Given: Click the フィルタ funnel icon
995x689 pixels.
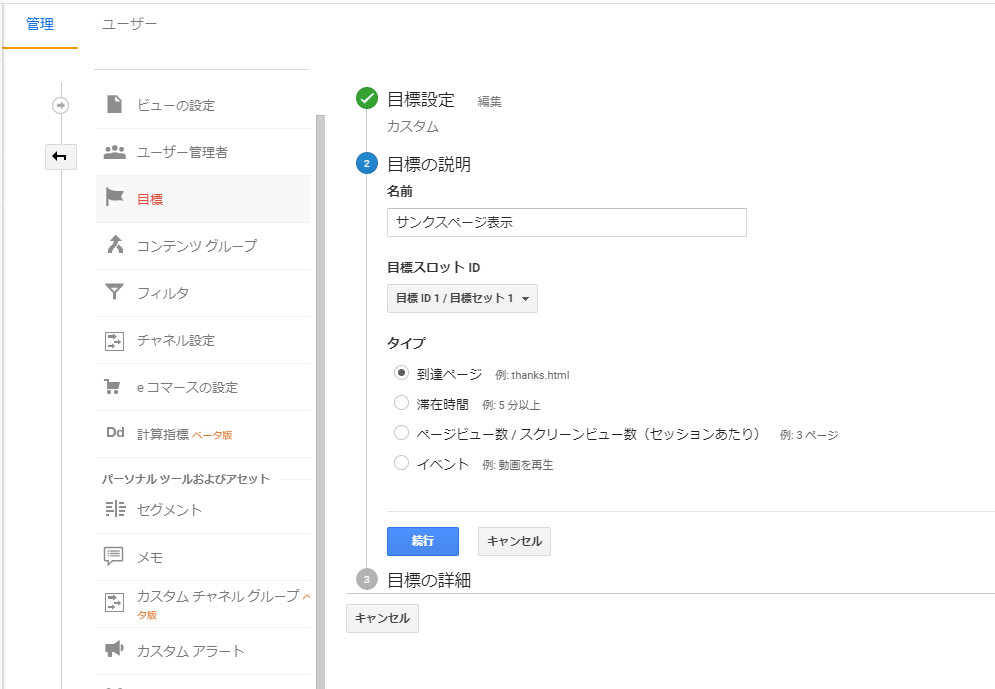Looking at the screenshot, I should (x=114, y=292).
